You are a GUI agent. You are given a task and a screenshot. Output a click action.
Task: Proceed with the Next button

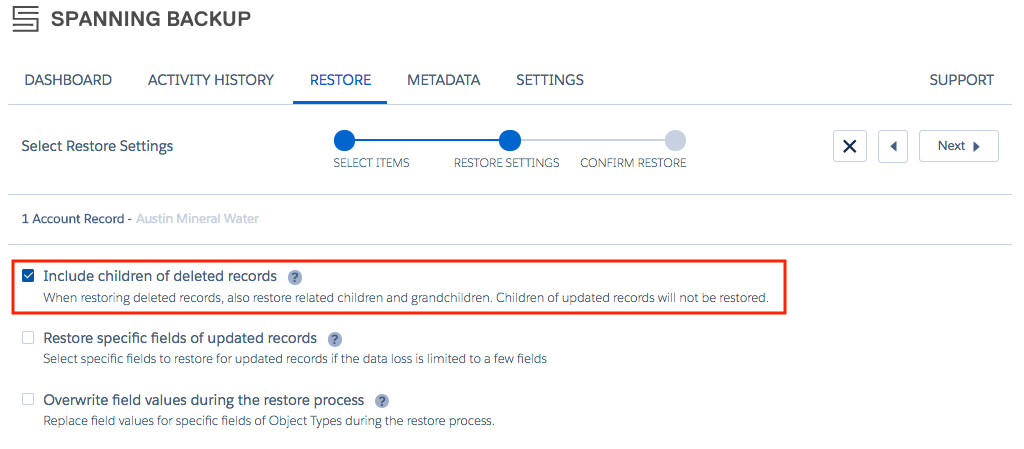pyautogui.click(x=959, y=146)
